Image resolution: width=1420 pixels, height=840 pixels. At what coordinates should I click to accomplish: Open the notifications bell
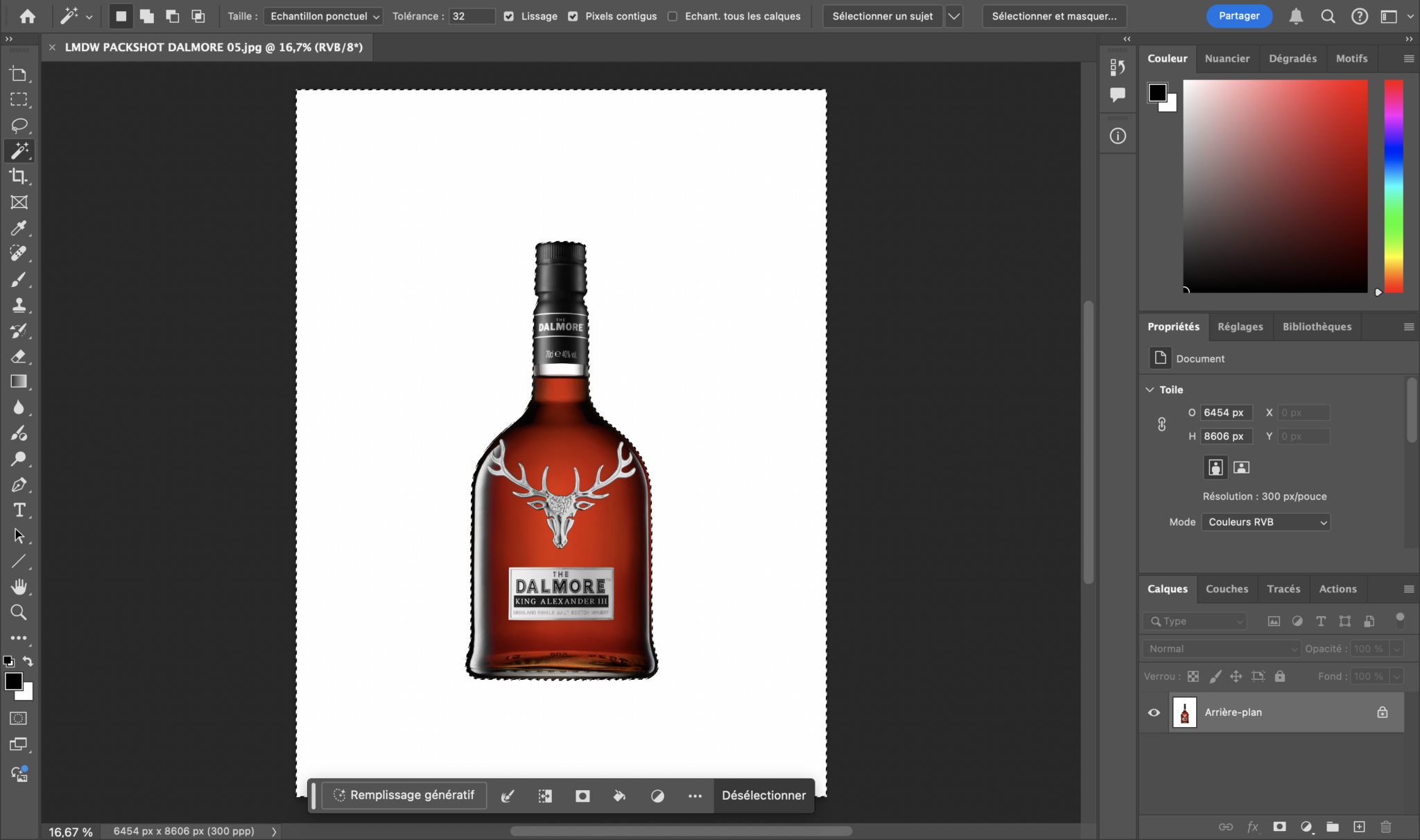pyautogui.click(x=1296, y=16)
